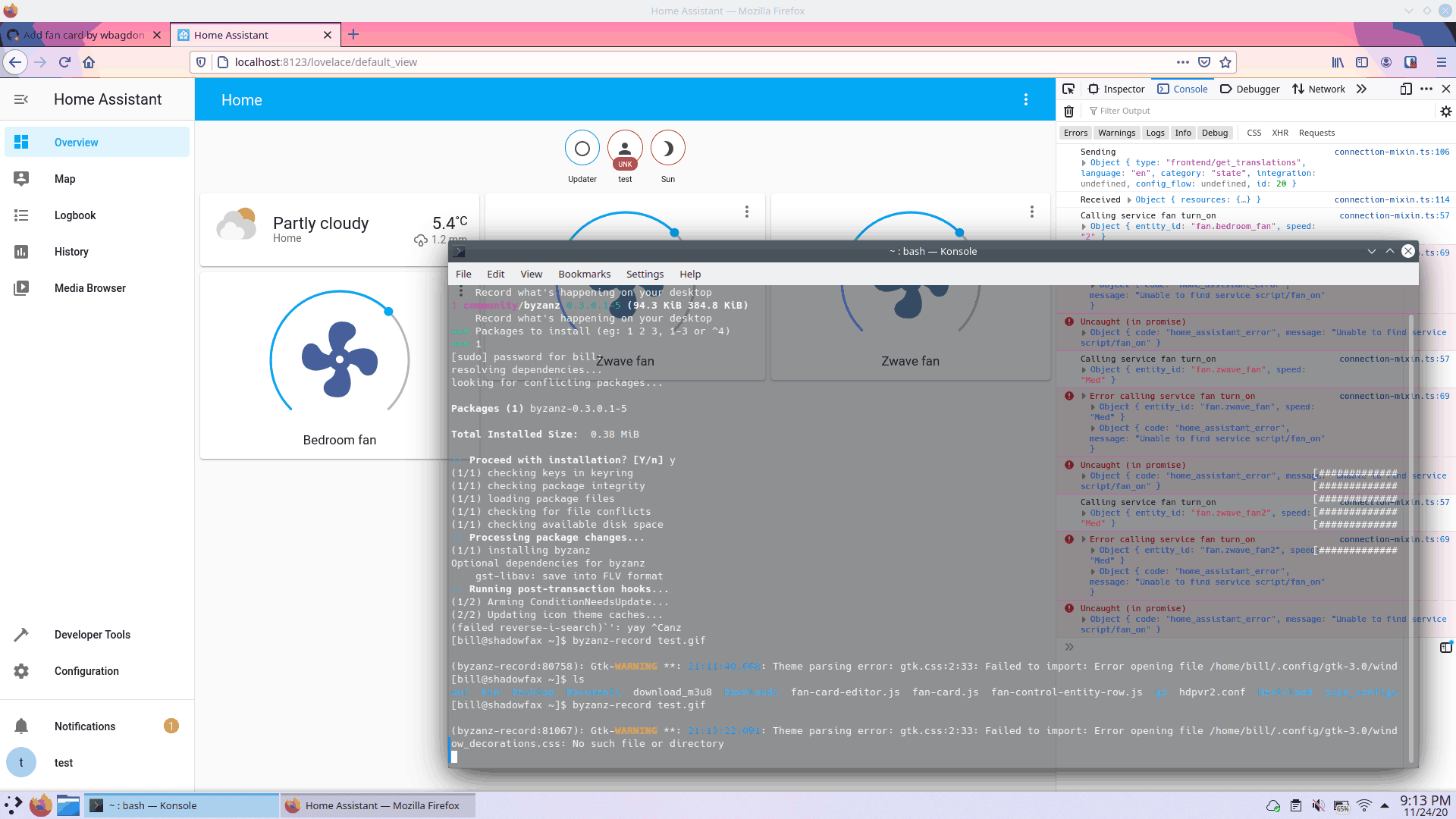
Task: Open connection-mixin.ts:114 source link
Action: tap(1392, 200)
